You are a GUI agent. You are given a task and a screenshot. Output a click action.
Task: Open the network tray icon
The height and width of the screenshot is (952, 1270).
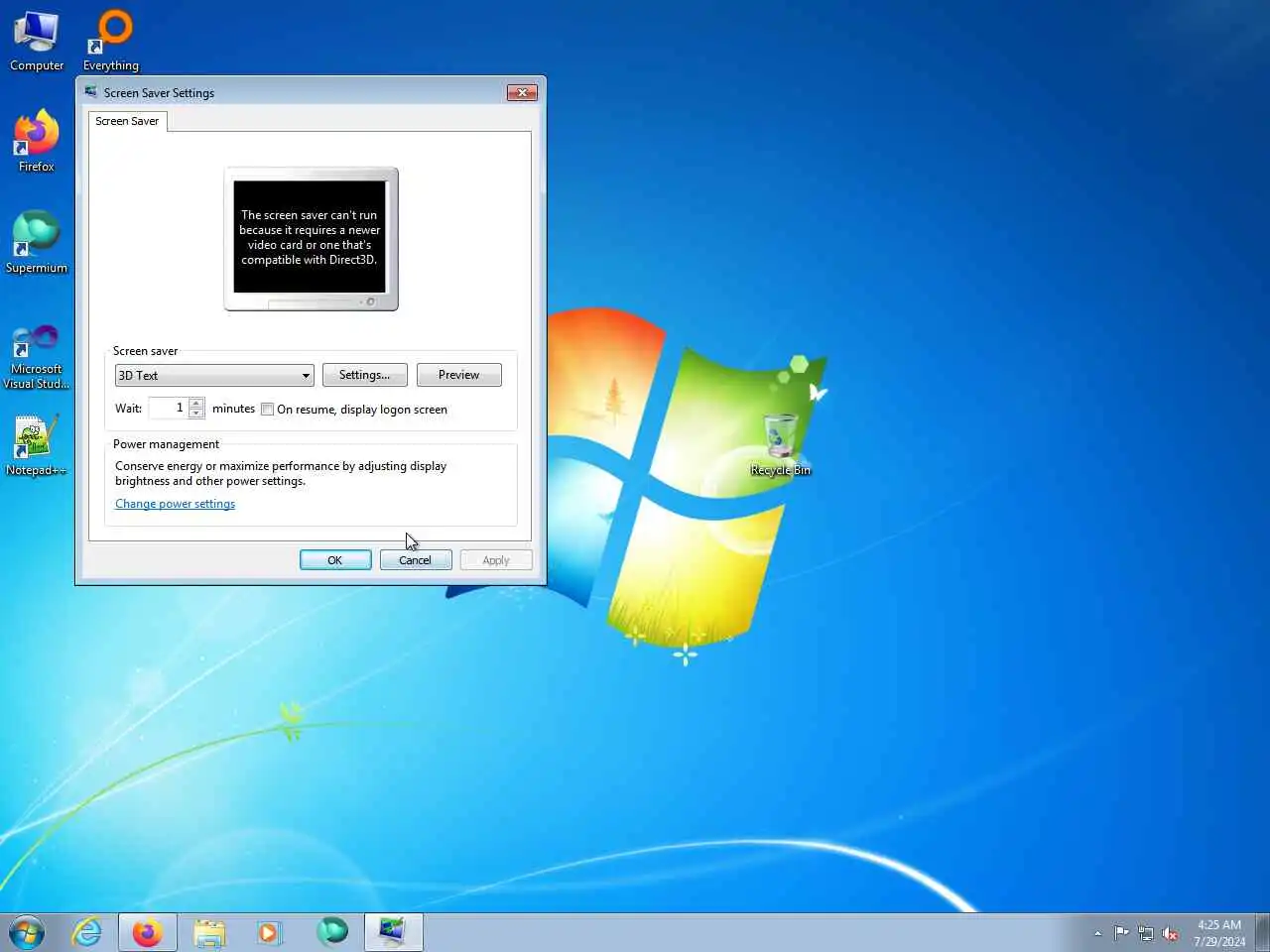tap(1146, 933)
